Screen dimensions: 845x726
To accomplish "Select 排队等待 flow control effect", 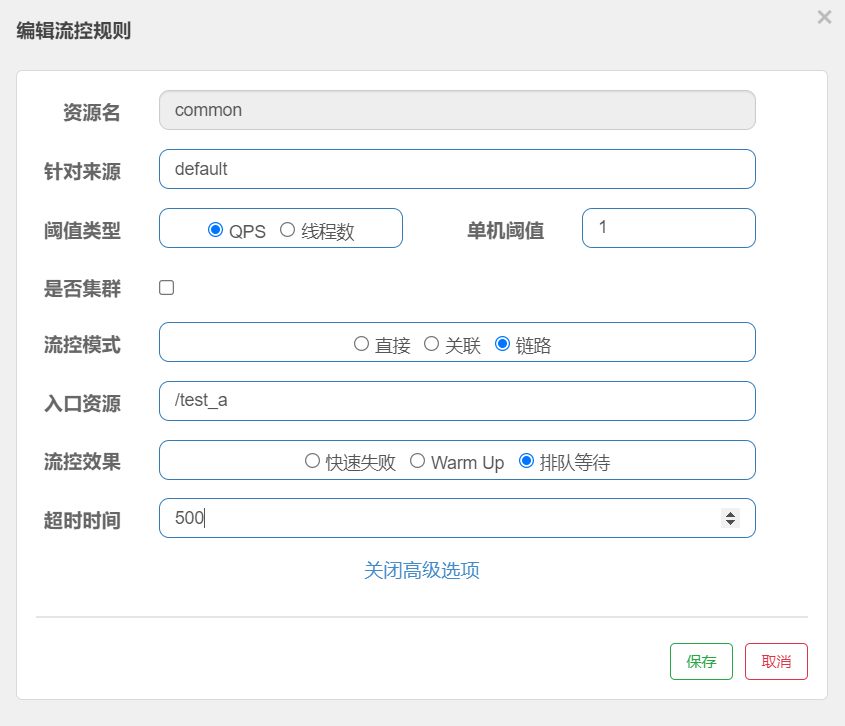I will pyautogui.click(x=526, y=461).
